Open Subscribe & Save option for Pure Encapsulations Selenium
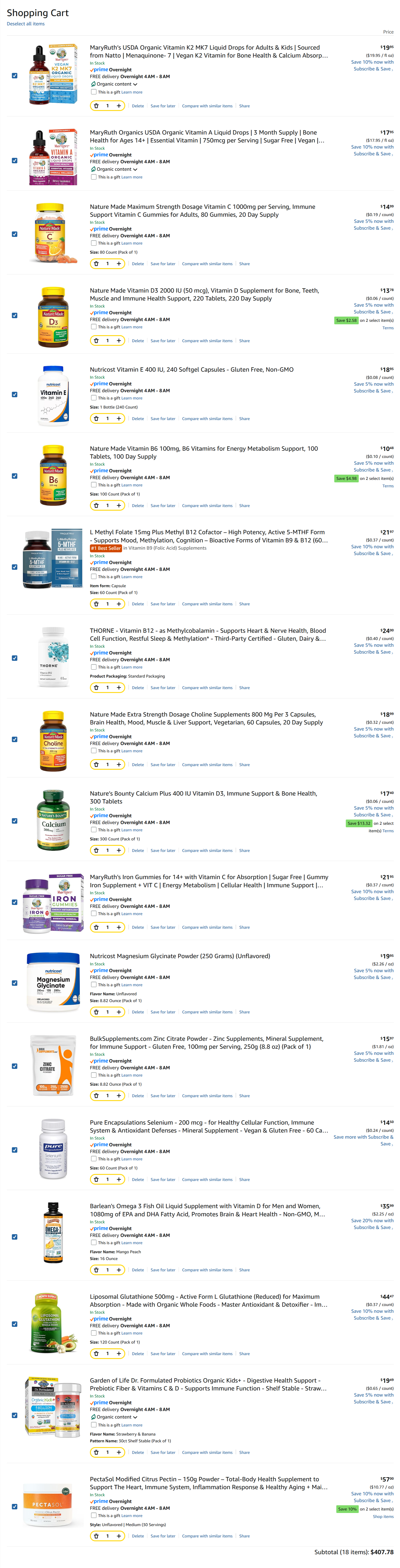The width and height of the screenshot is (400, 1568). 364,1140
